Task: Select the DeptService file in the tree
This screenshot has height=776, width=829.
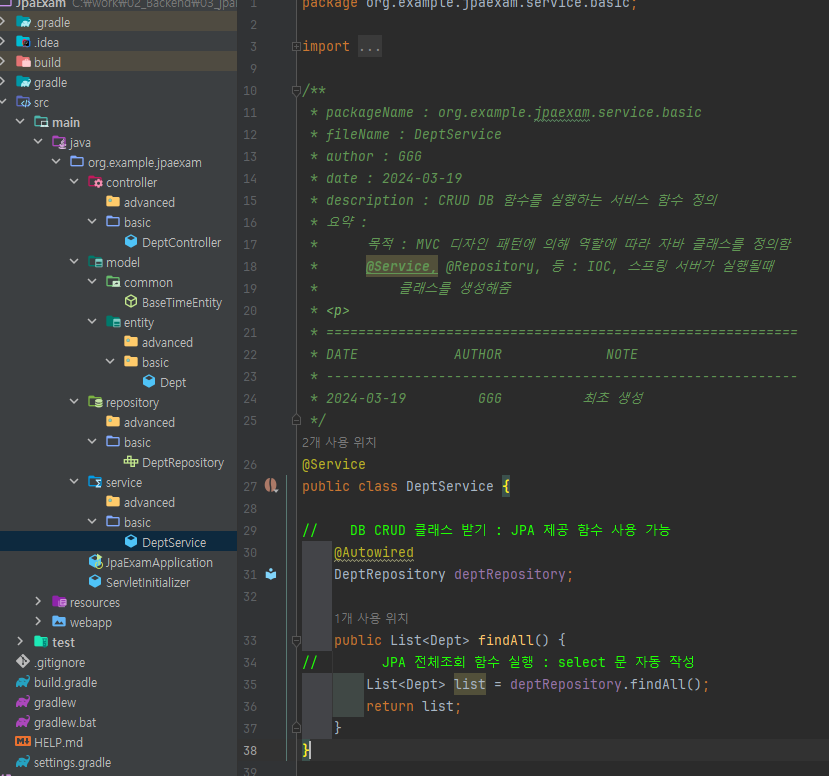Action: pyautogui.click(x=174, y=542)
